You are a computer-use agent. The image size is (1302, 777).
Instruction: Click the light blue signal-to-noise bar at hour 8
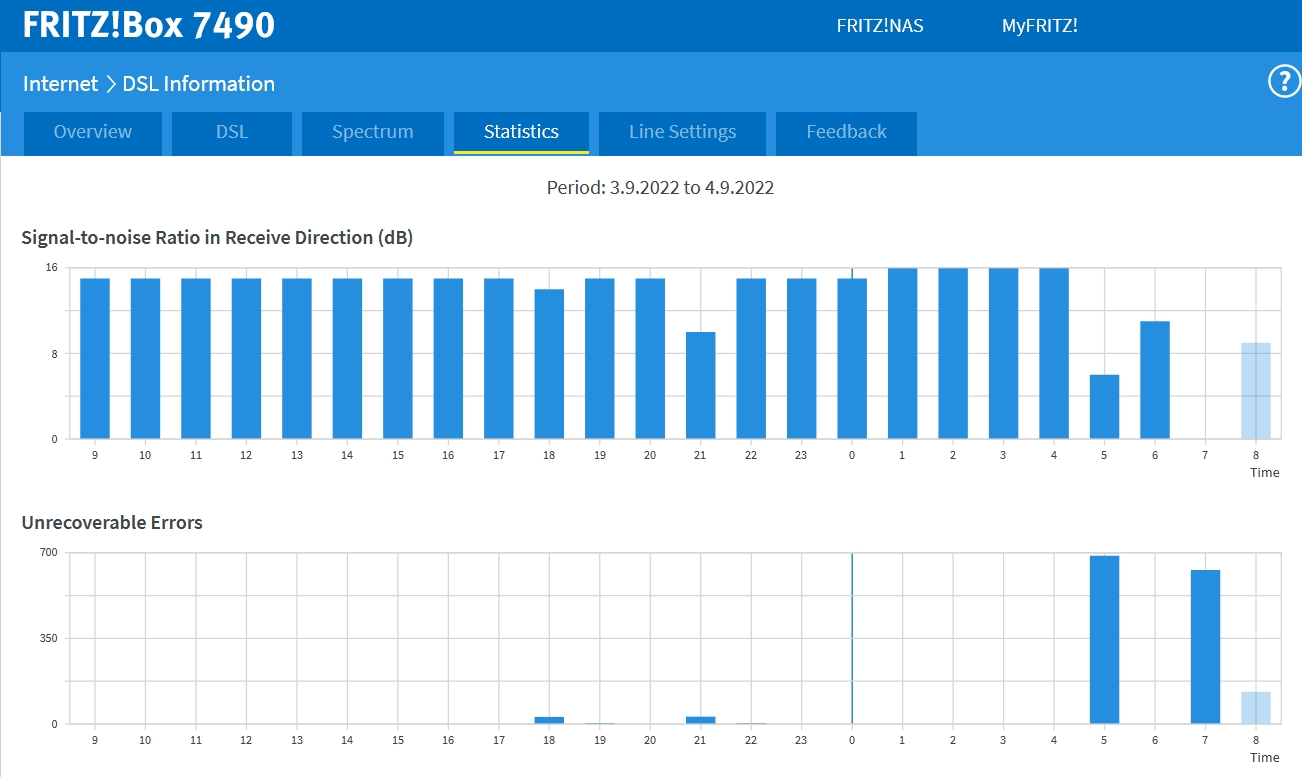pyautogui.click(x=1255, y=390)
